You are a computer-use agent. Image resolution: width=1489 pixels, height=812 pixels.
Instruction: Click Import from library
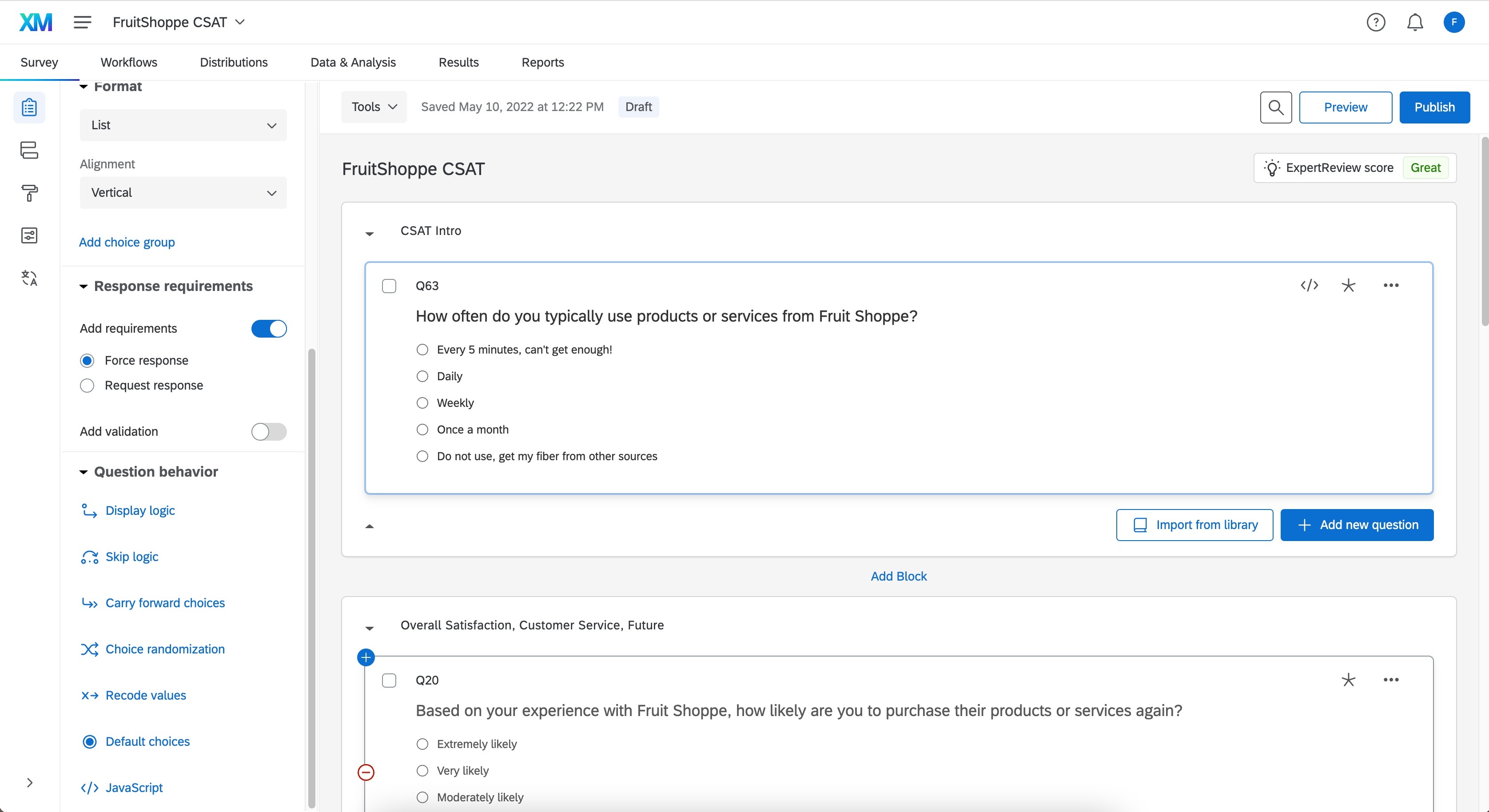pos(1194,525)
